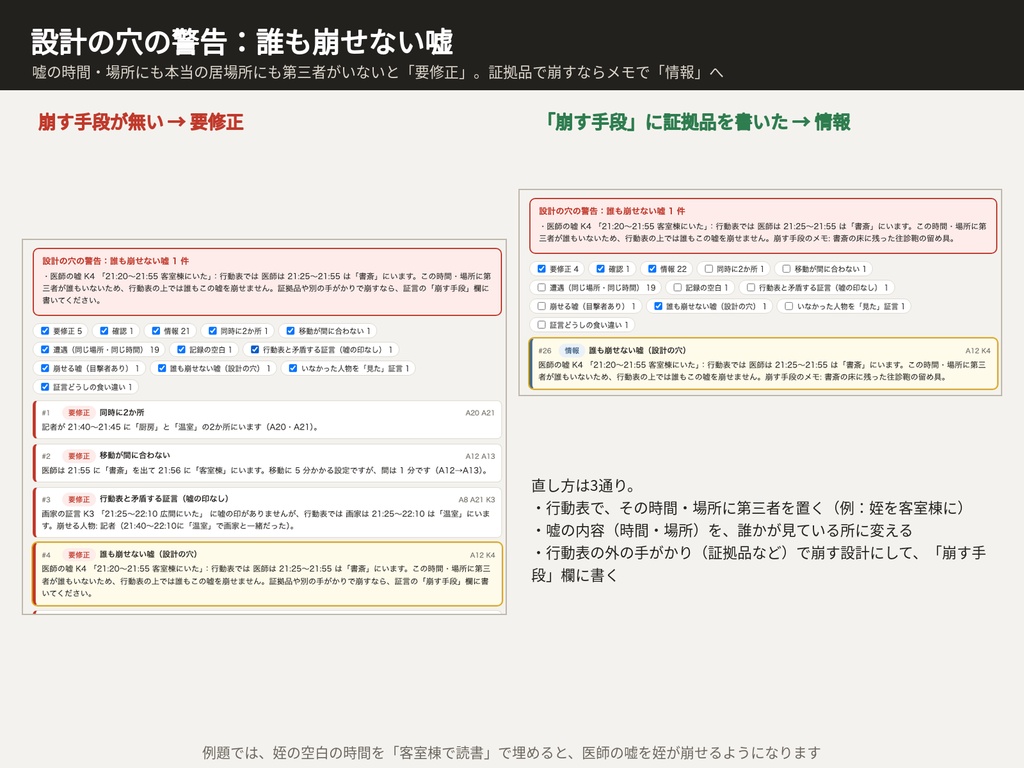
Task: Uncheck the 要修正 5 filter checkbox
Action: [x=45, y=331]
